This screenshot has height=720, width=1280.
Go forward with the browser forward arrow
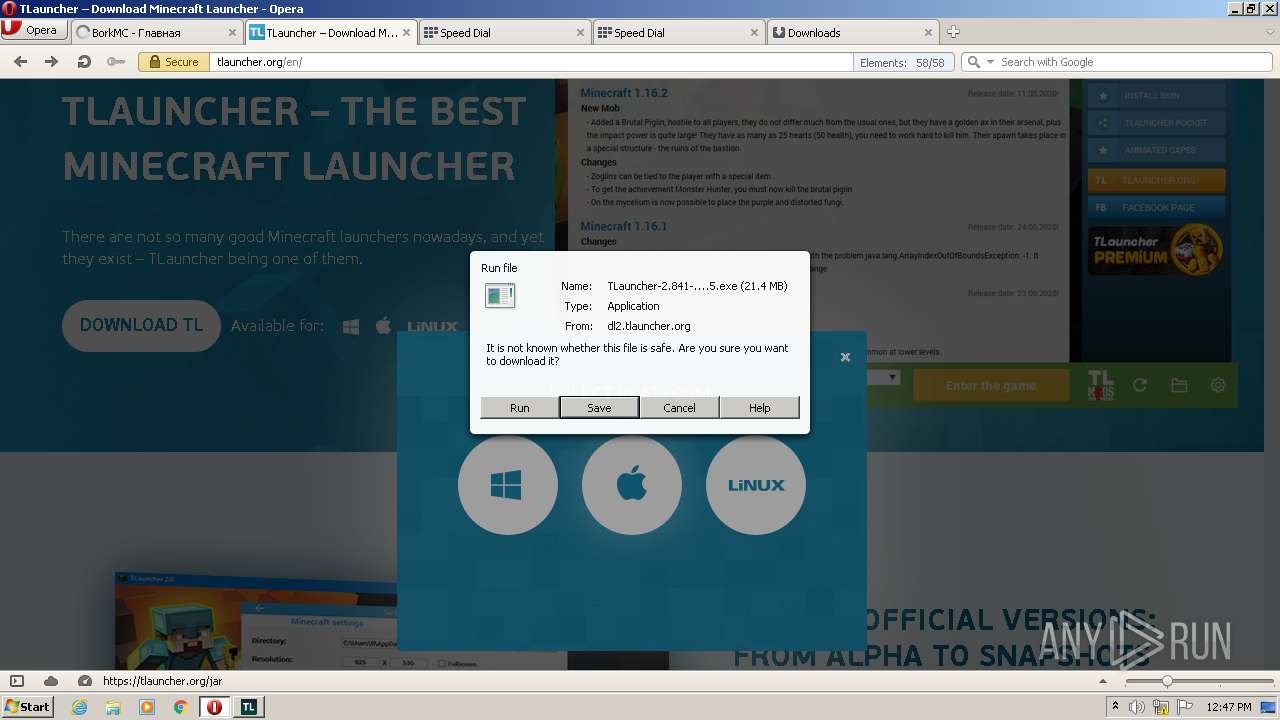52,62
